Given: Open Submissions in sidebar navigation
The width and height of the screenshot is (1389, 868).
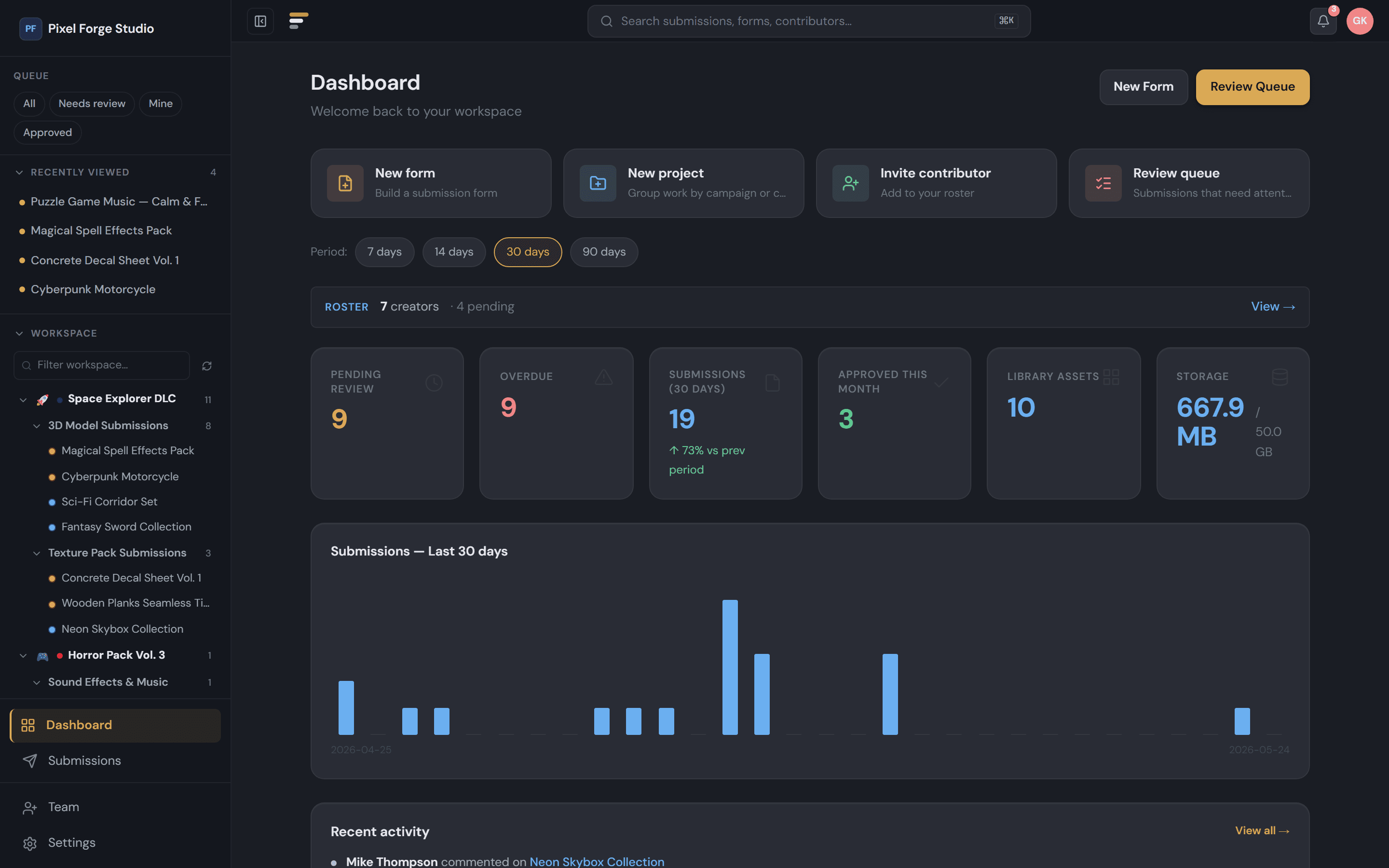Looking at the screenshot, I should [x=115, y=760].
